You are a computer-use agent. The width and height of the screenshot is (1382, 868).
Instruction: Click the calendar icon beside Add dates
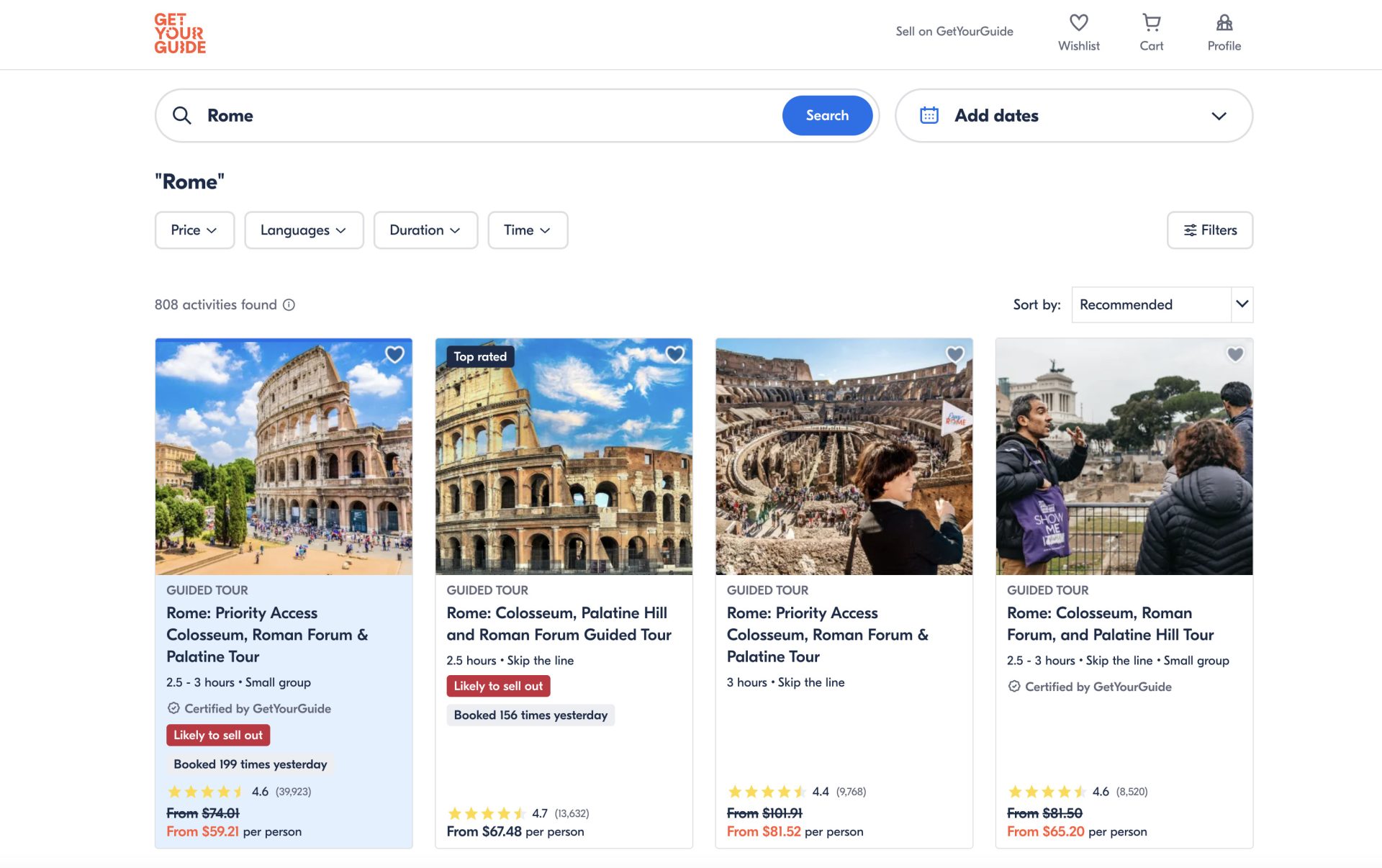929,115
